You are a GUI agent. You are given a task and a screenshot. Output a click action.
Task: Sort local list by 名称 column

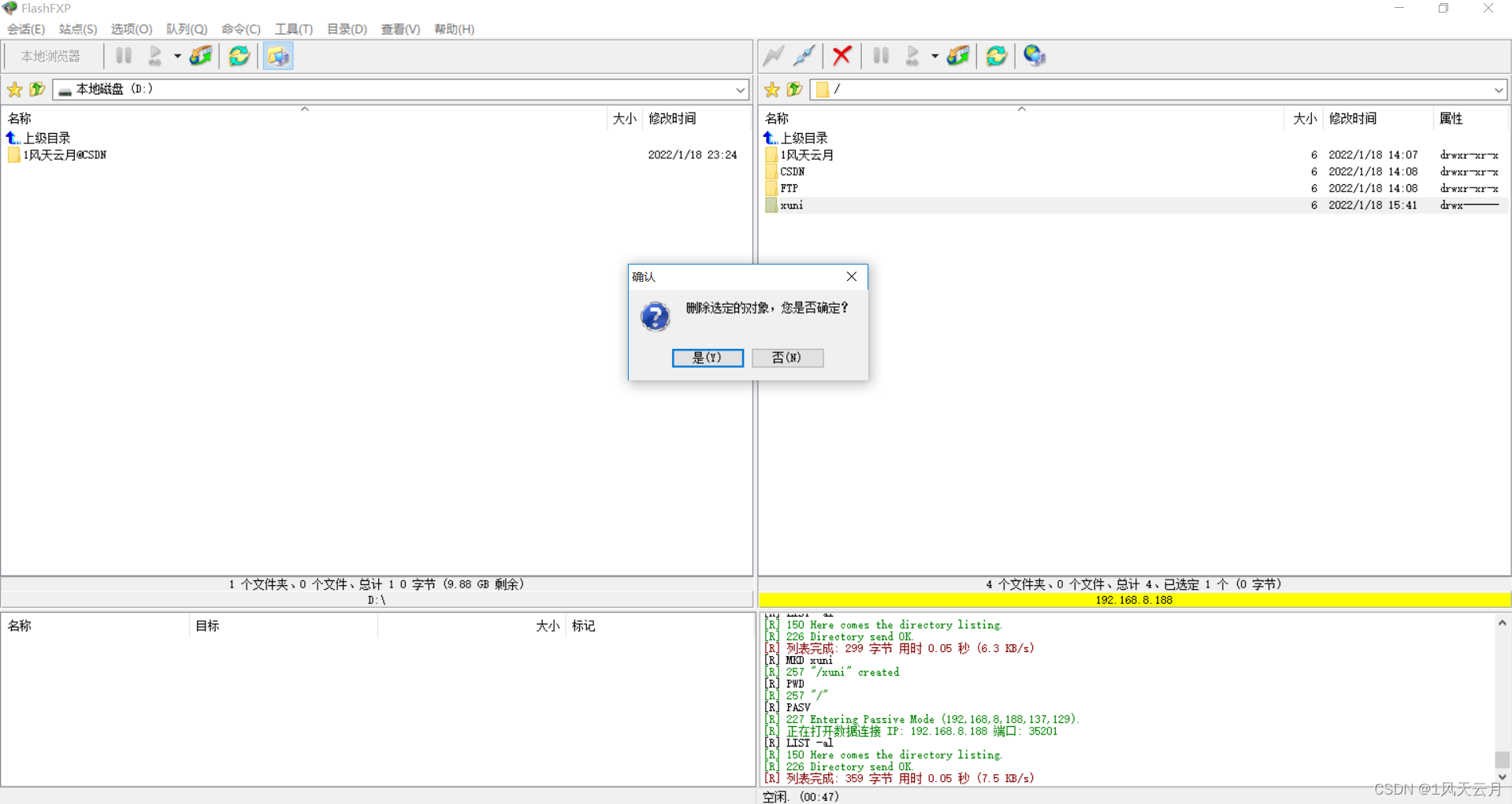pyautogui.click(x=304, y=118)
